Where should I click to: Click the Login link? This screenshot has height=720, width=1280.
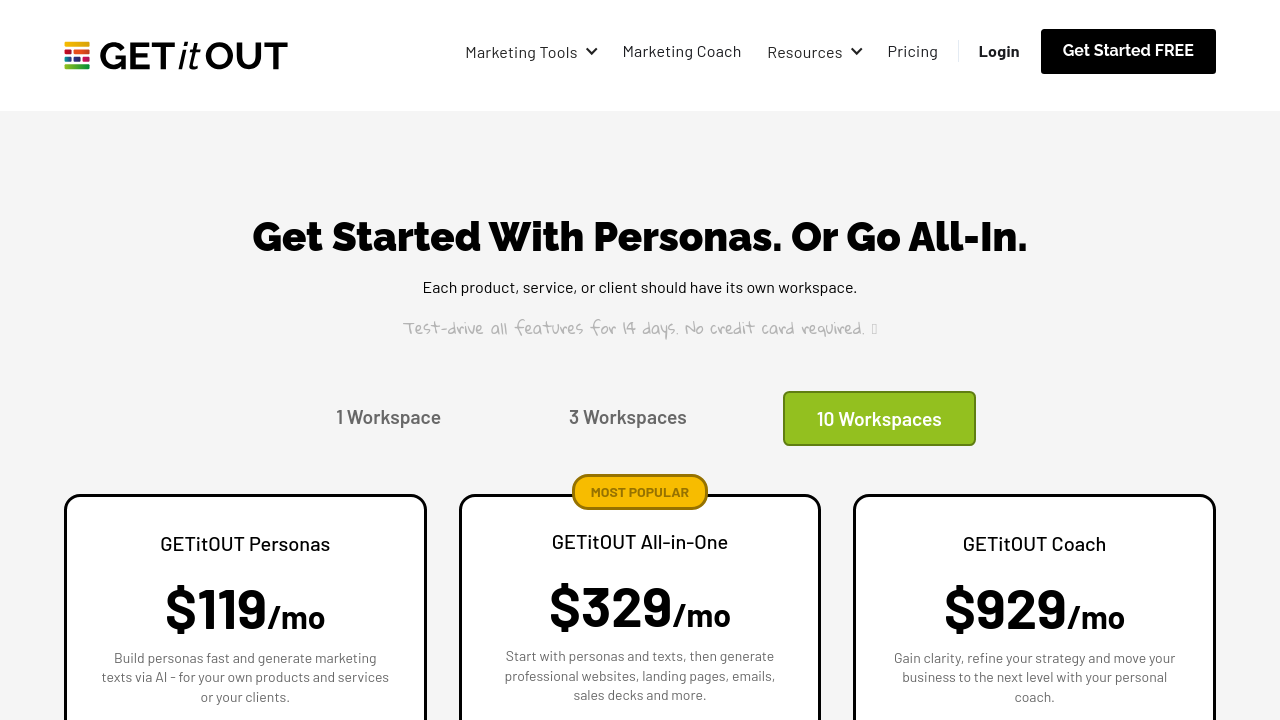click(x=999, y=52)
